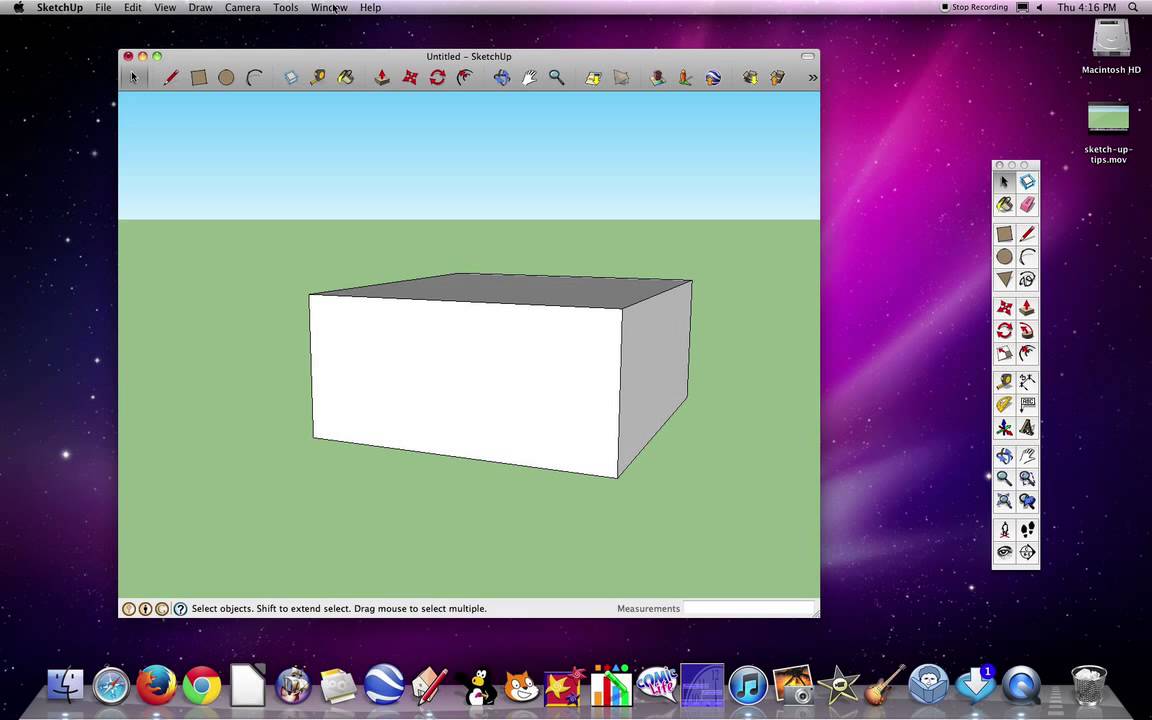1152x720 pixels.
Task: Toggle toolbar visibility using title bar pill
Action: click(x=807, y=56)
